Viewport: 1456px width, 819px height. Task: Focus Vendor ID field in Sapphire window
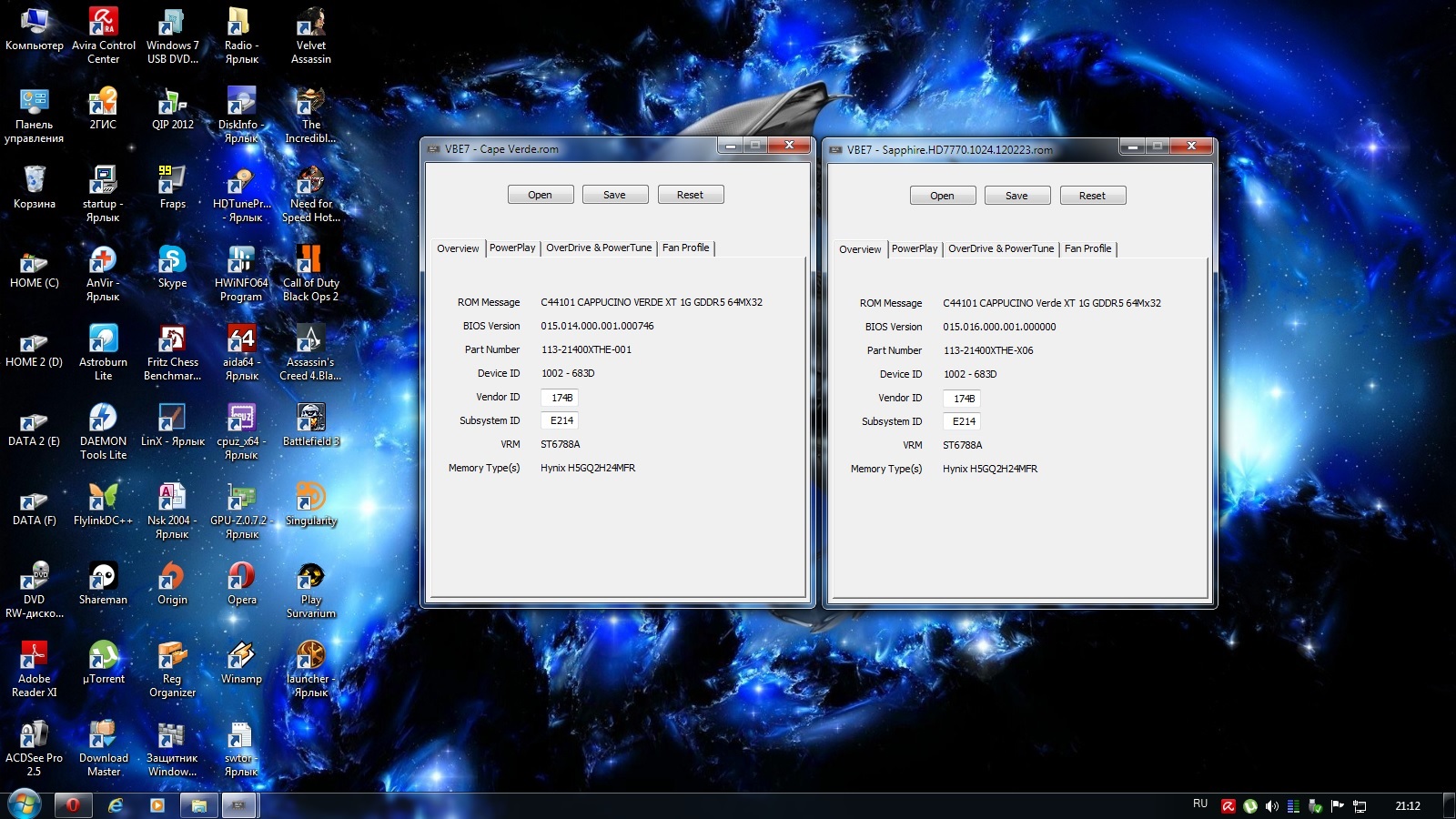pyautogui.click(x=962, y=399)
